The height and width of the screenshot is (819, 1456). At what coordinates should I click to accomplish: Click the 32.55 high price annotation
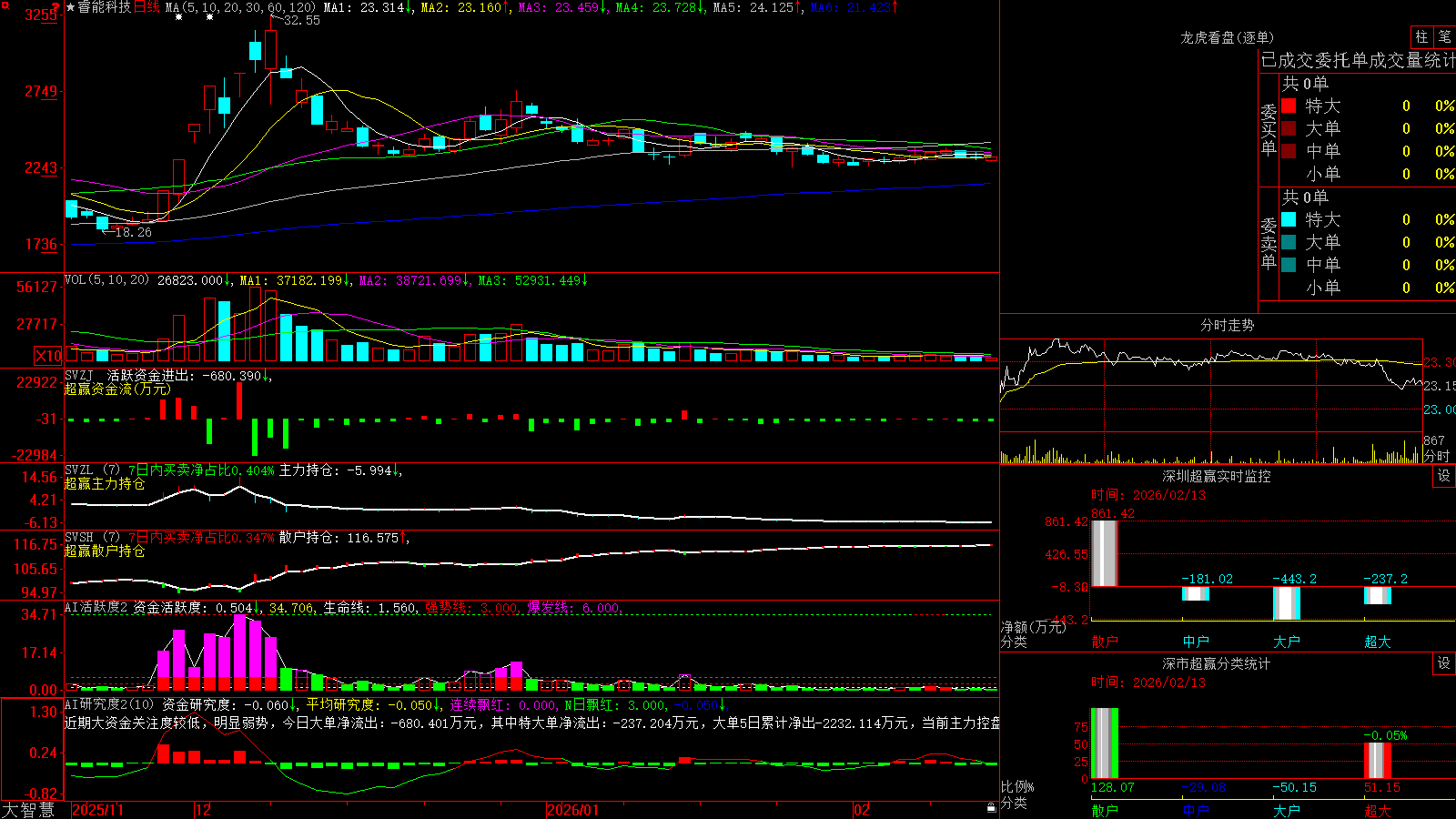(302, 20)
